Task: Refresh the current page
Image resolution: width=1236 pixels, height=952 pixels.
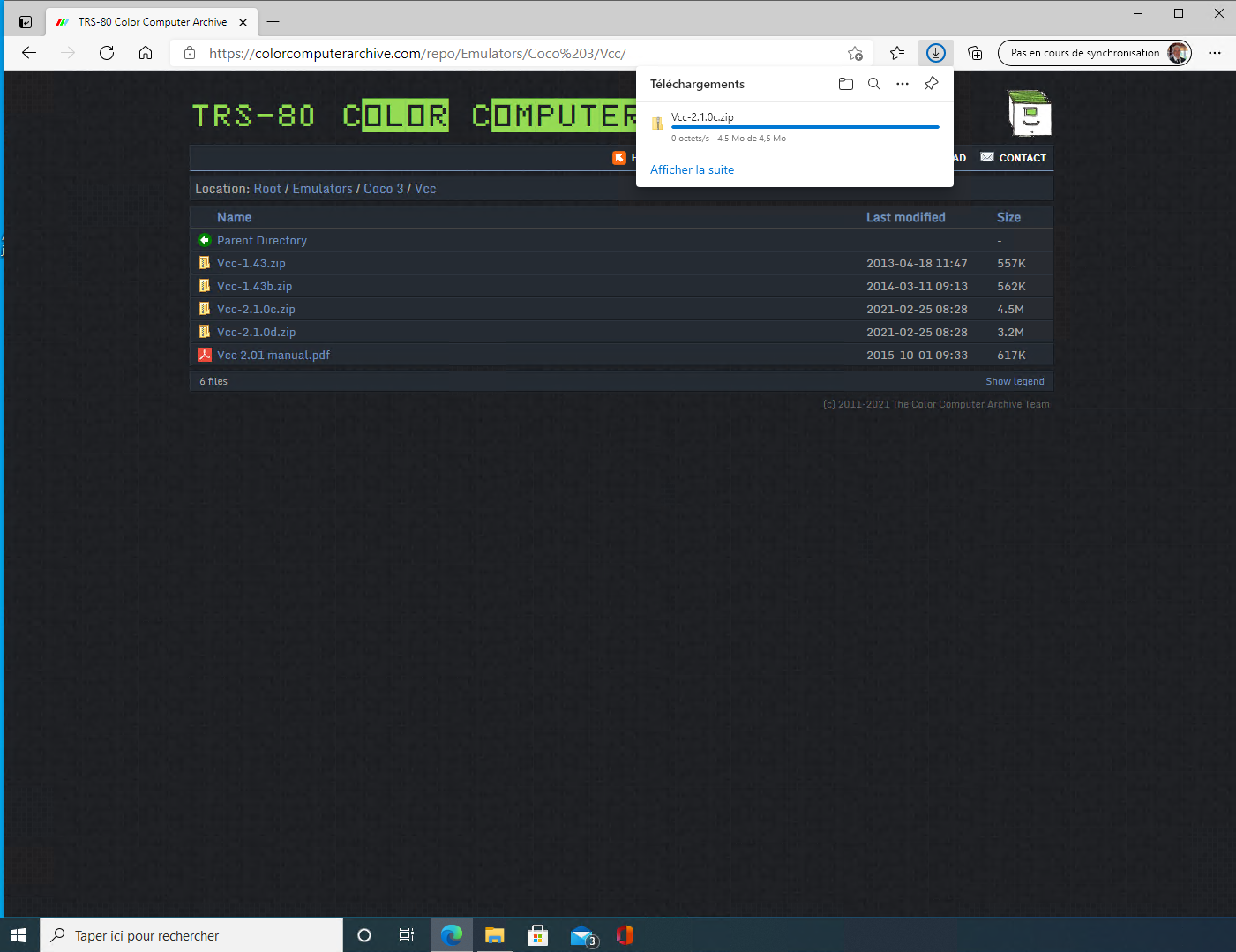Action: tap(107, 53)
